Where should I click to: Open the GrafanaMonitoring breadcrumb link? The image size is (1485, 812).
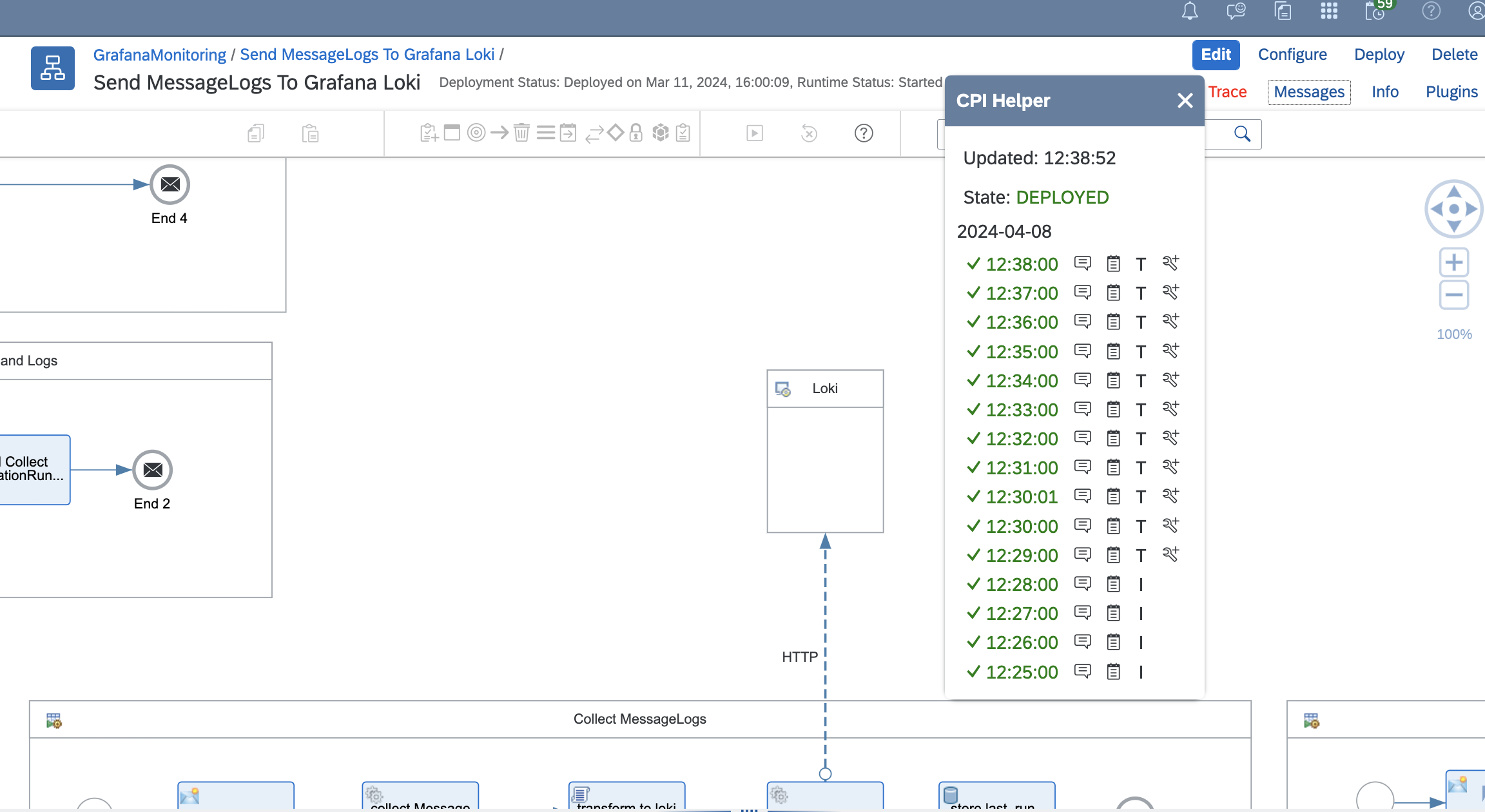(159, 55)
